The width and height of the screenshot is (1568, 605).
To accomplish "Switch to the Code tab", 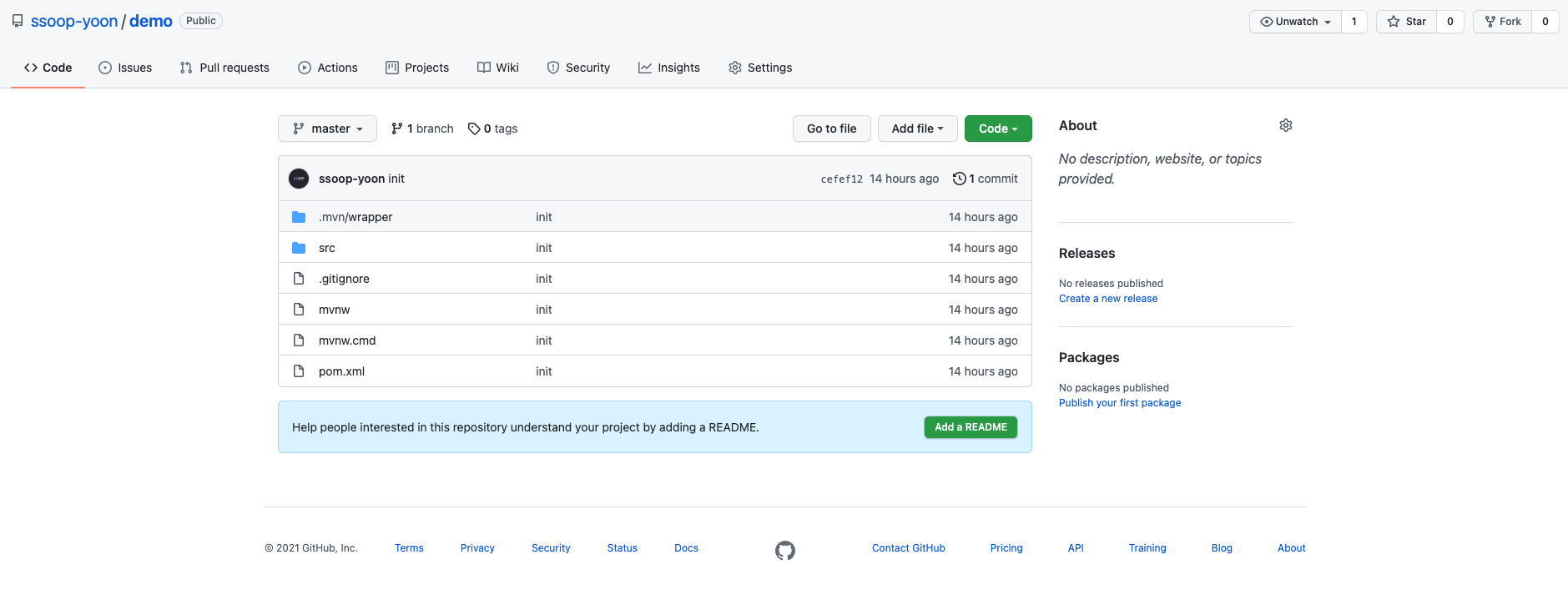I will tap(48, 68).
